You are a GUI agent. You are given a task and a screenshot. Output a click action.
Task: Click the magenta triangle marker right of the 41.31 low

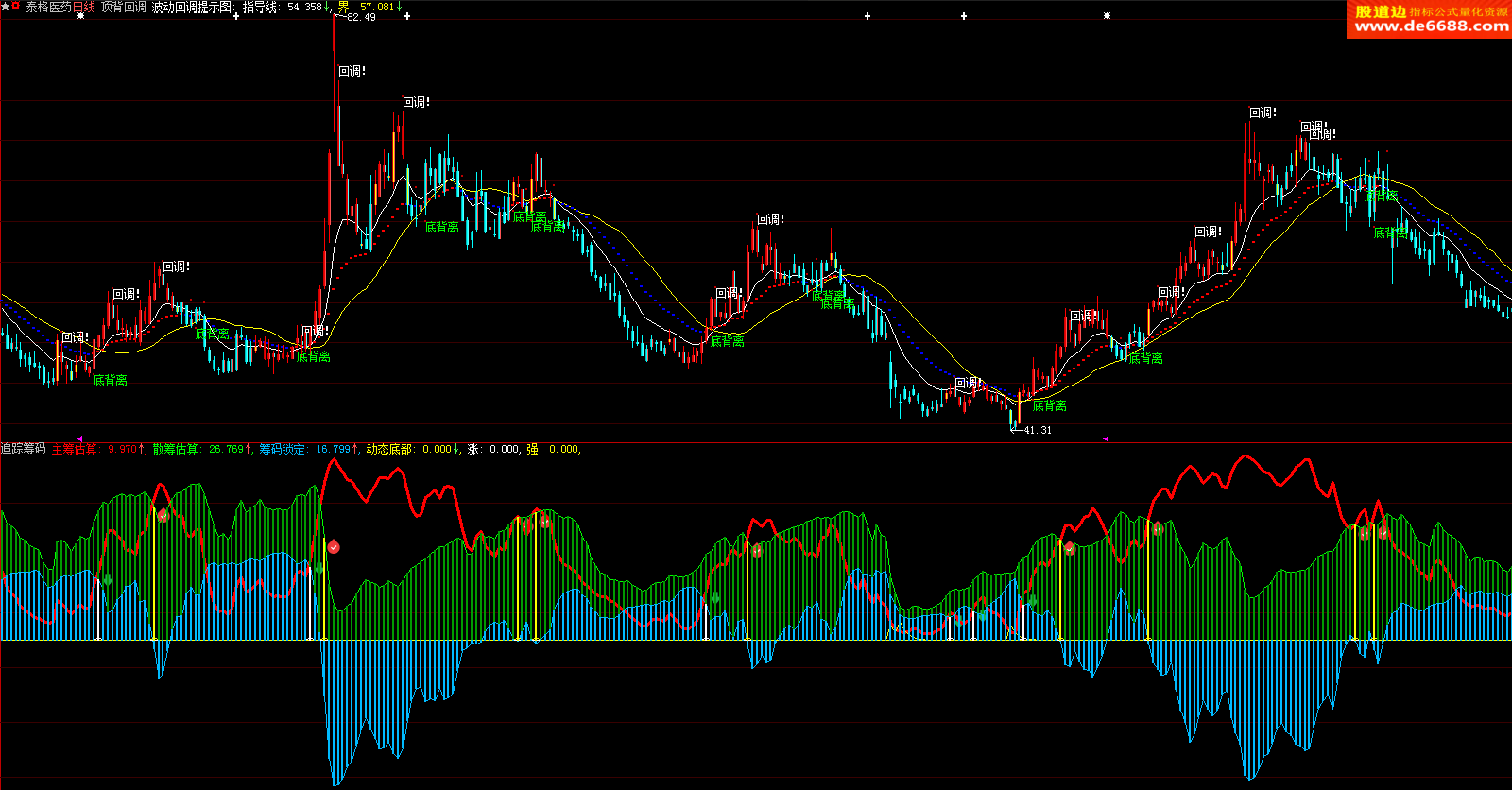(x=1106, y=438)
